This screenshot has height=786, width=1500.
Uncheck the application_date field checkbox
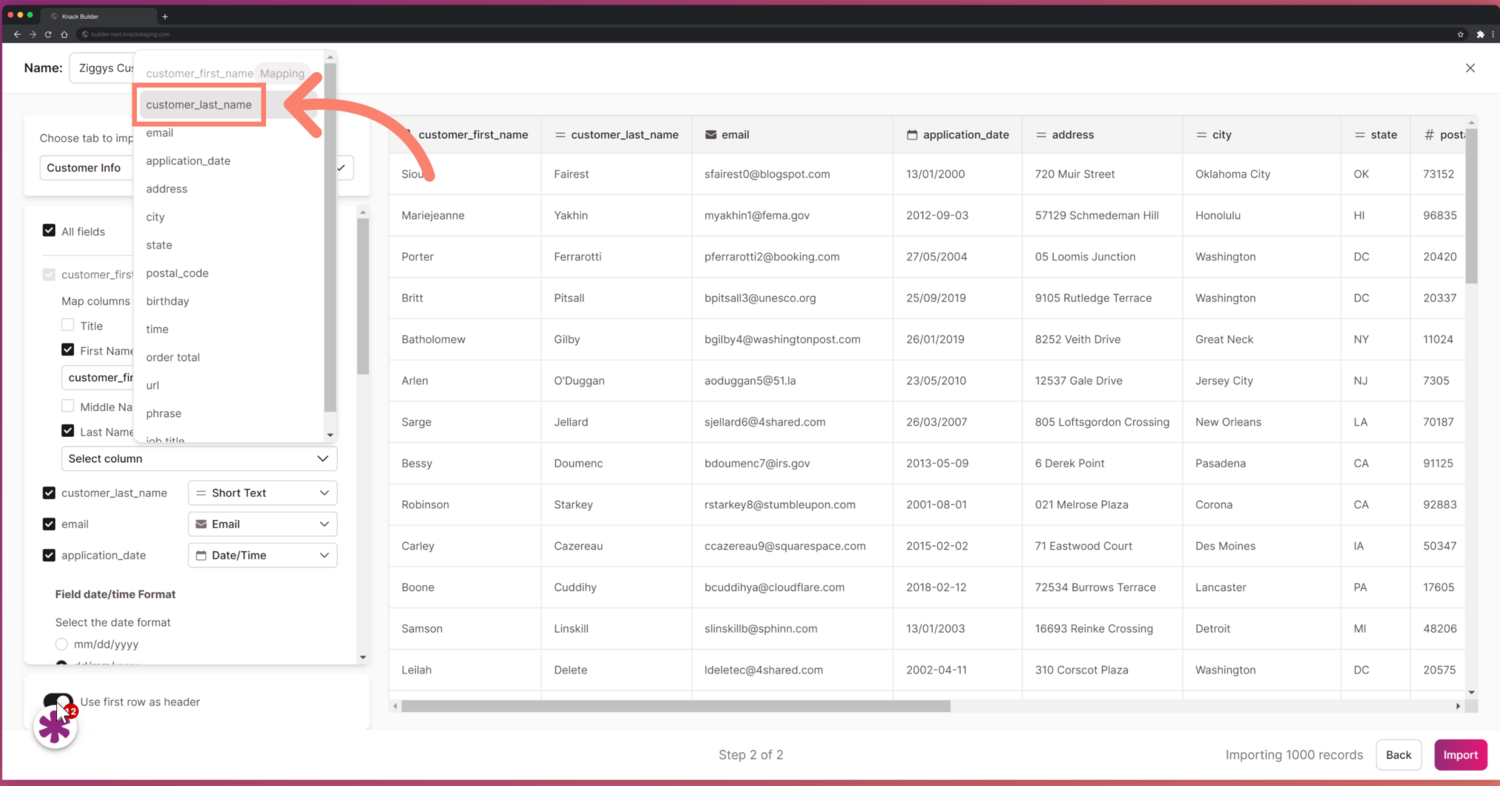click(x=49, y=555)
